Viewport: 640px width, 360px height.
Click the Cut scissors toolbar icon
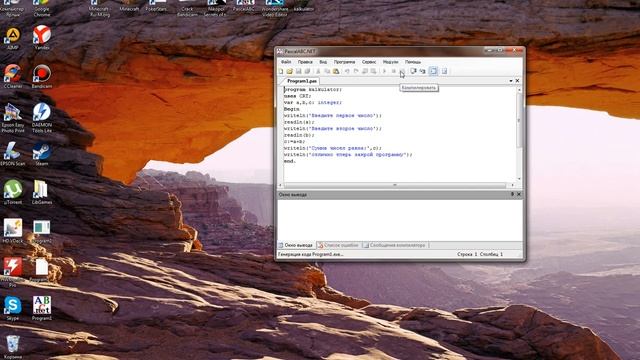pos(318,71)
